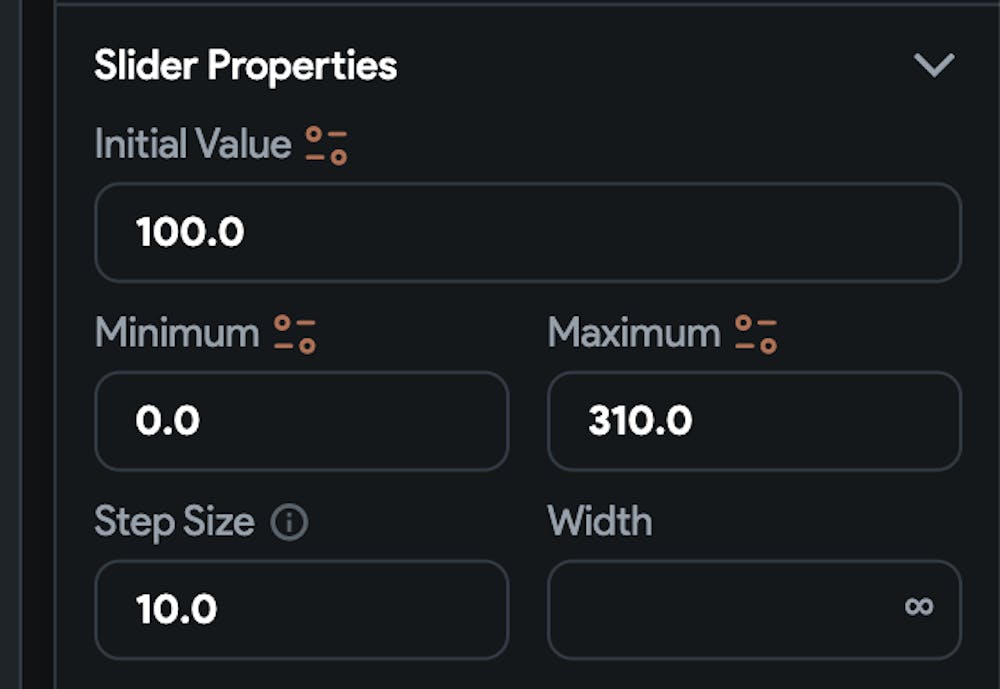Viewport: 1000px width, 689px height.
Task: Focus the empty Width input field
Action: point(720,609)
